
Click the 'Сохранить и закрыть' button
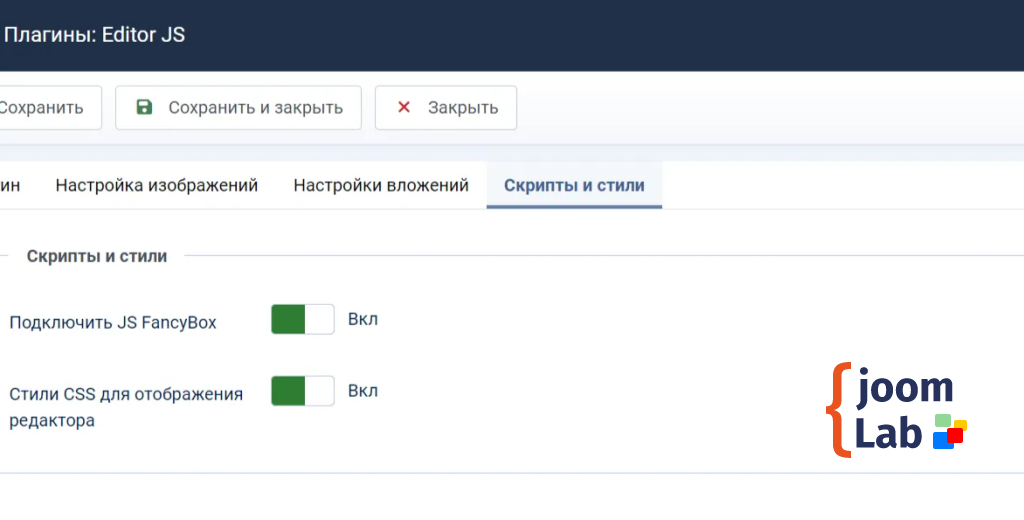pyautogui.click(x=238, y=108)
